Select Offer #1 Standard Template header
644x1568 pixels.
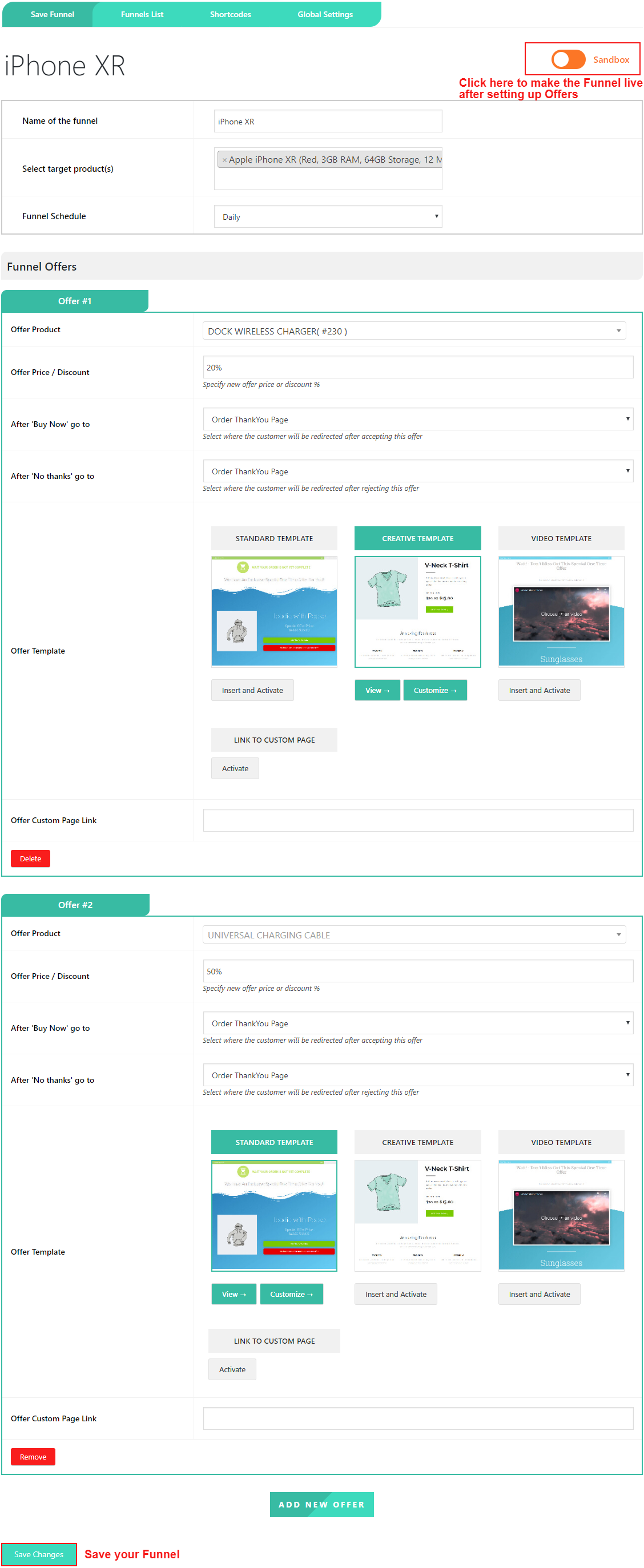[274, 538]
